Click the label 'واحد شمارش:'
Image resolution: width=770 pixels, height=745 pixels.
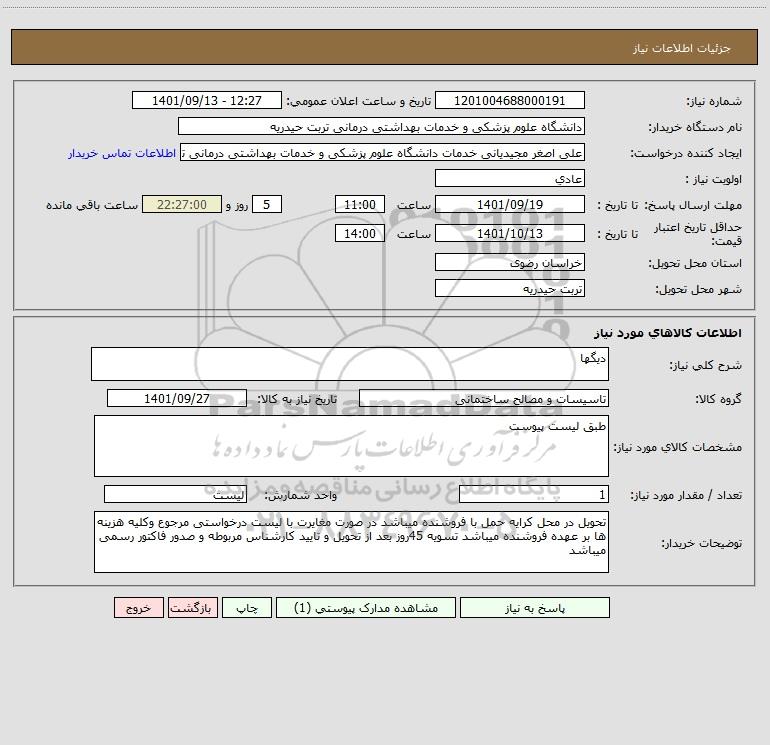click(x=301, y=496)
